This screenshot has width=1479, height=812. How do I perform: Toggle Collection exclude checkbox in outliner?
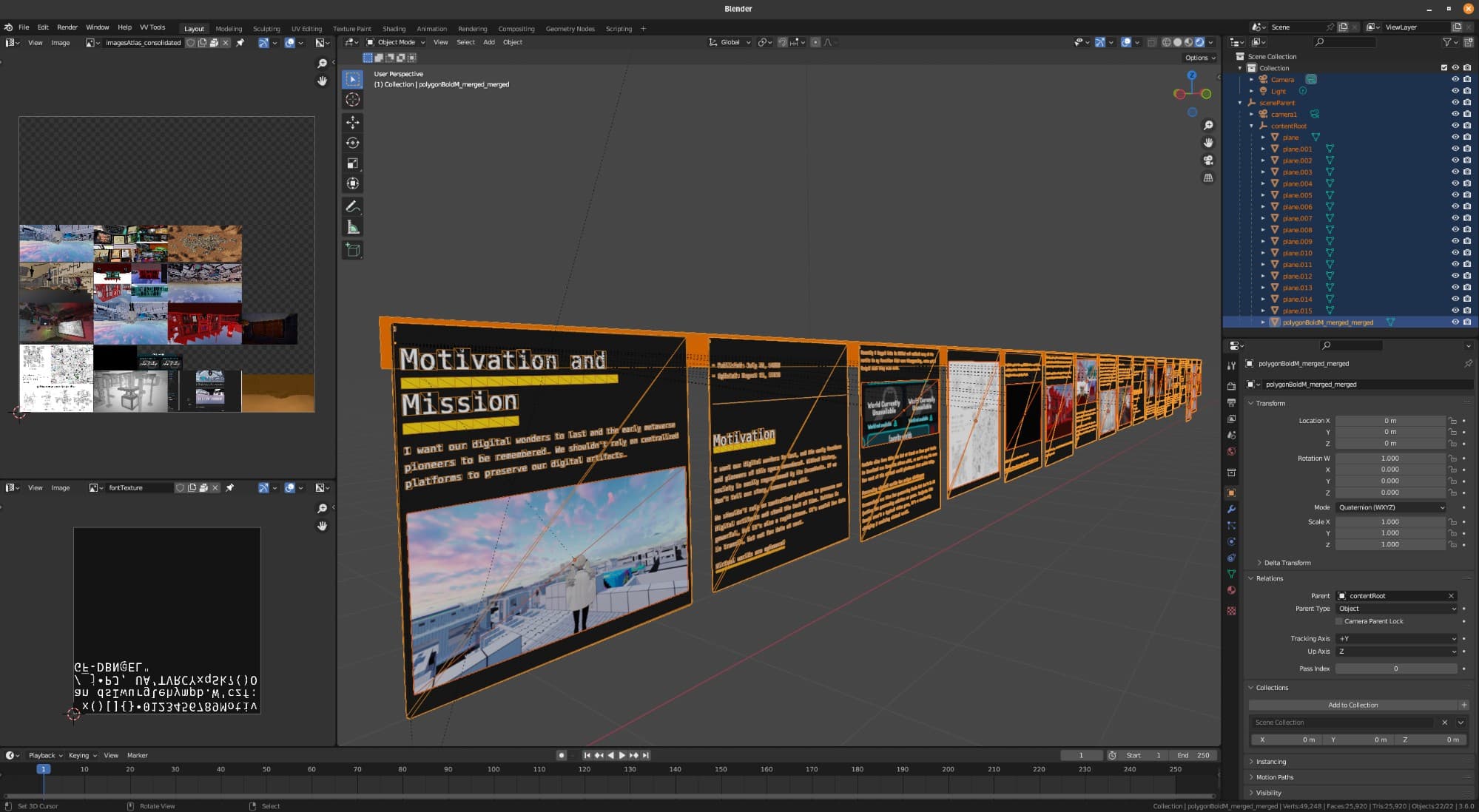[x=1443, y=68]
